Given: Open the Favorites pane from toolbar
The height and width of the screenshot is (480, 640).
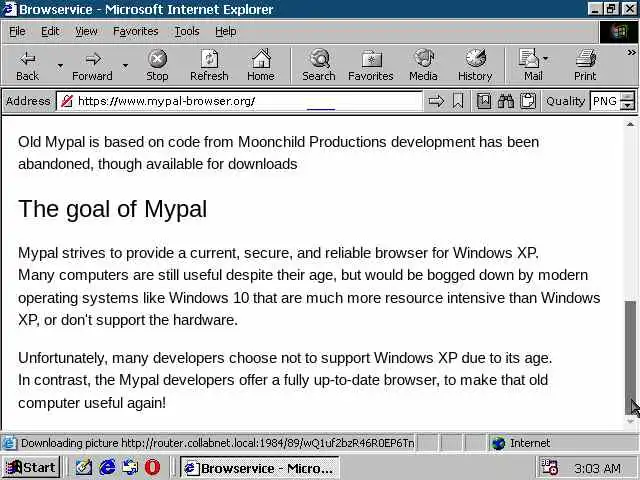Looking at the screenshot, I should pyautogui.click(x=371, y=65).
